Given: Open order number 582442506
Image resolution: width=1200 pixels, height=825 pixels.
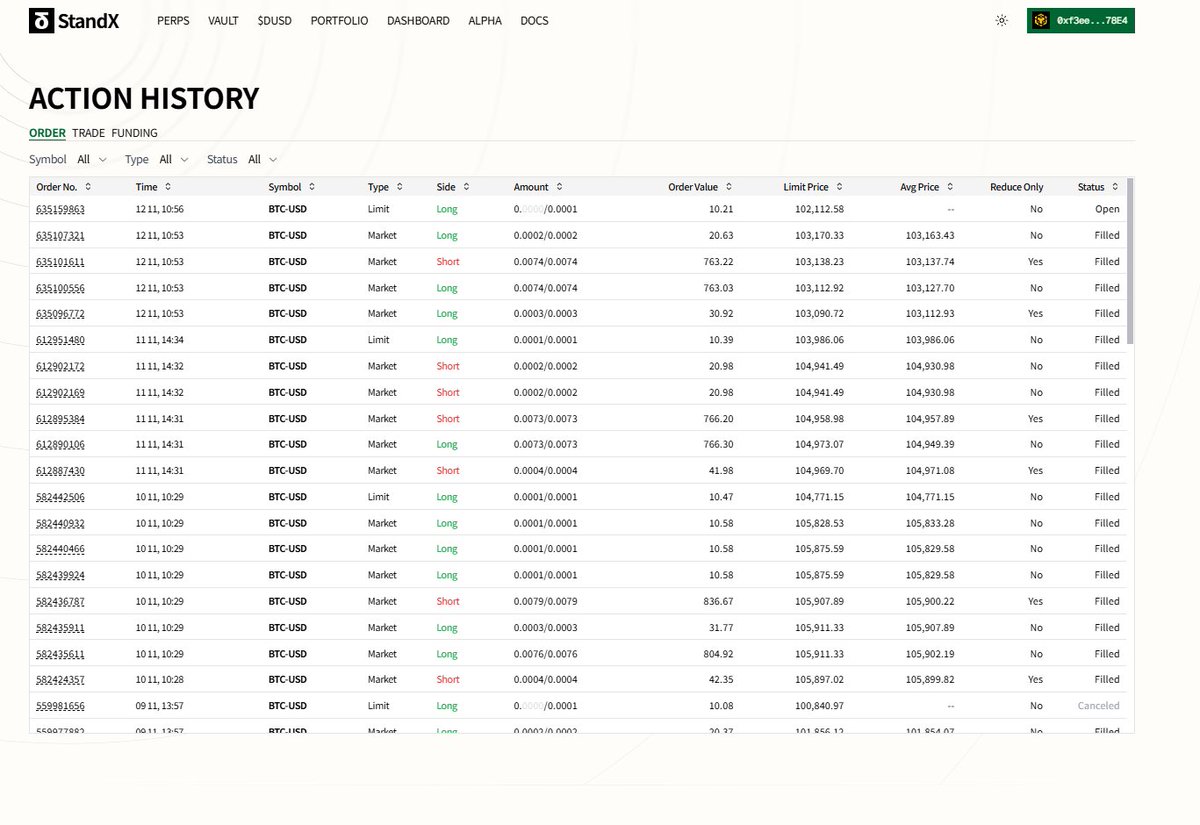Looking at the screenshot, I should tap(60, 497).
